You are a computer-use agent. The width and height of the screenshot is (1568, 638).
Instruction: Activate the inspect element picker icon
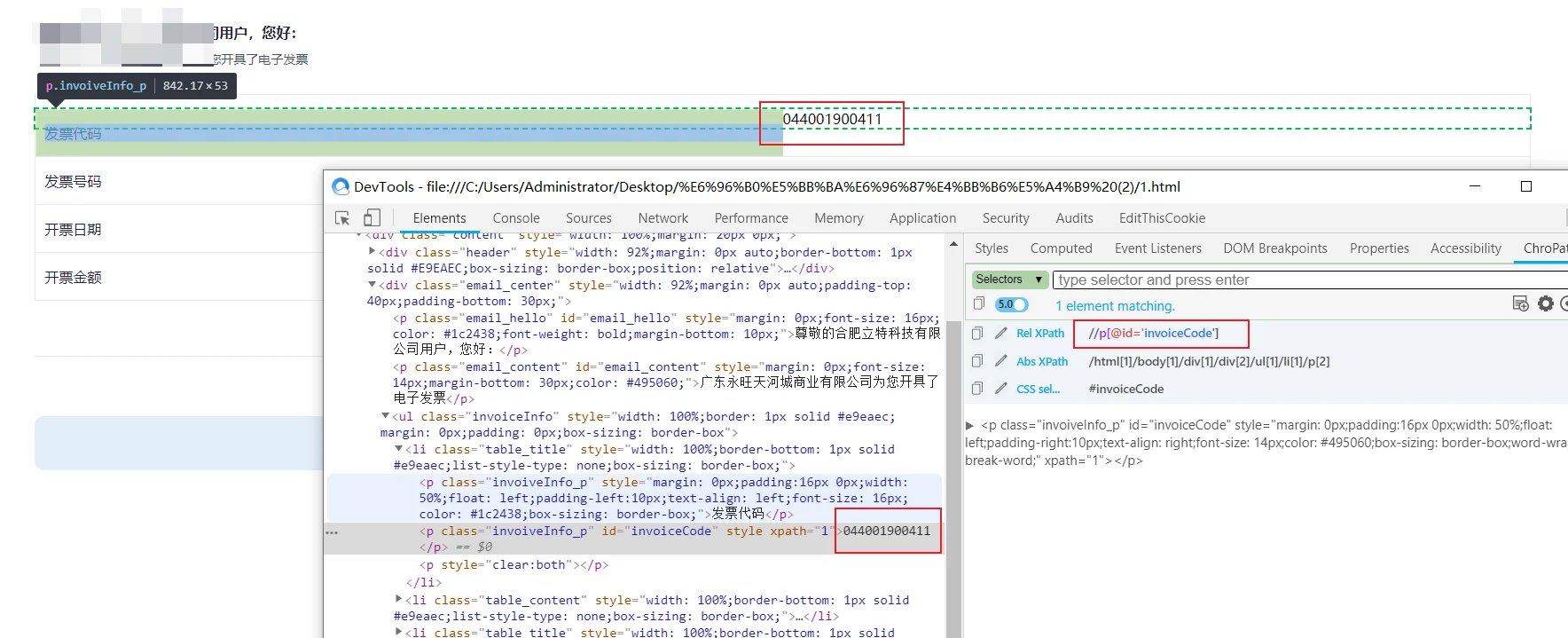[342, 218]
